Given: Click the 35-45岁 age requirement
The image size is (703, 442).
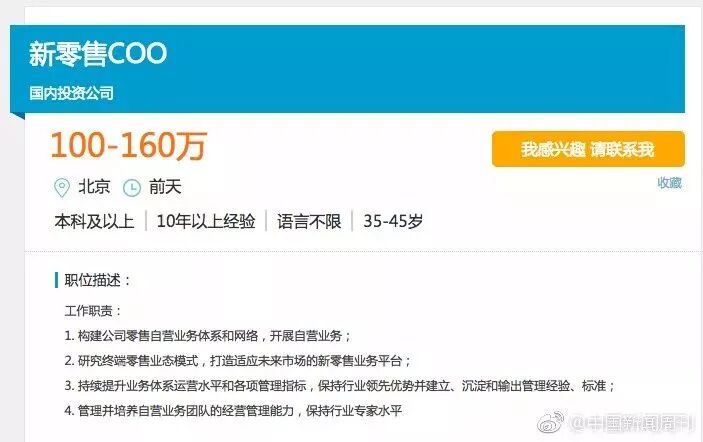Looking at the screenshot, I should point(393,221).
